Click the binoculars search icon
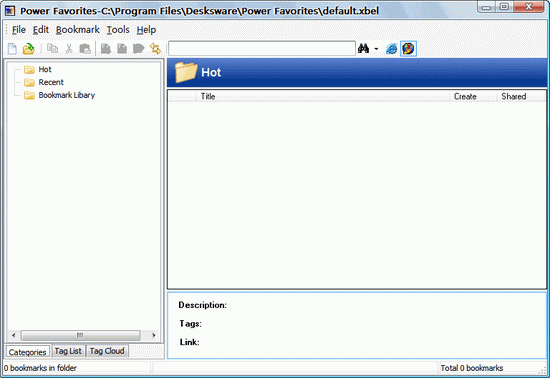Screen dimensions: 550x378 pyautogui.click(x=363, y=48)
